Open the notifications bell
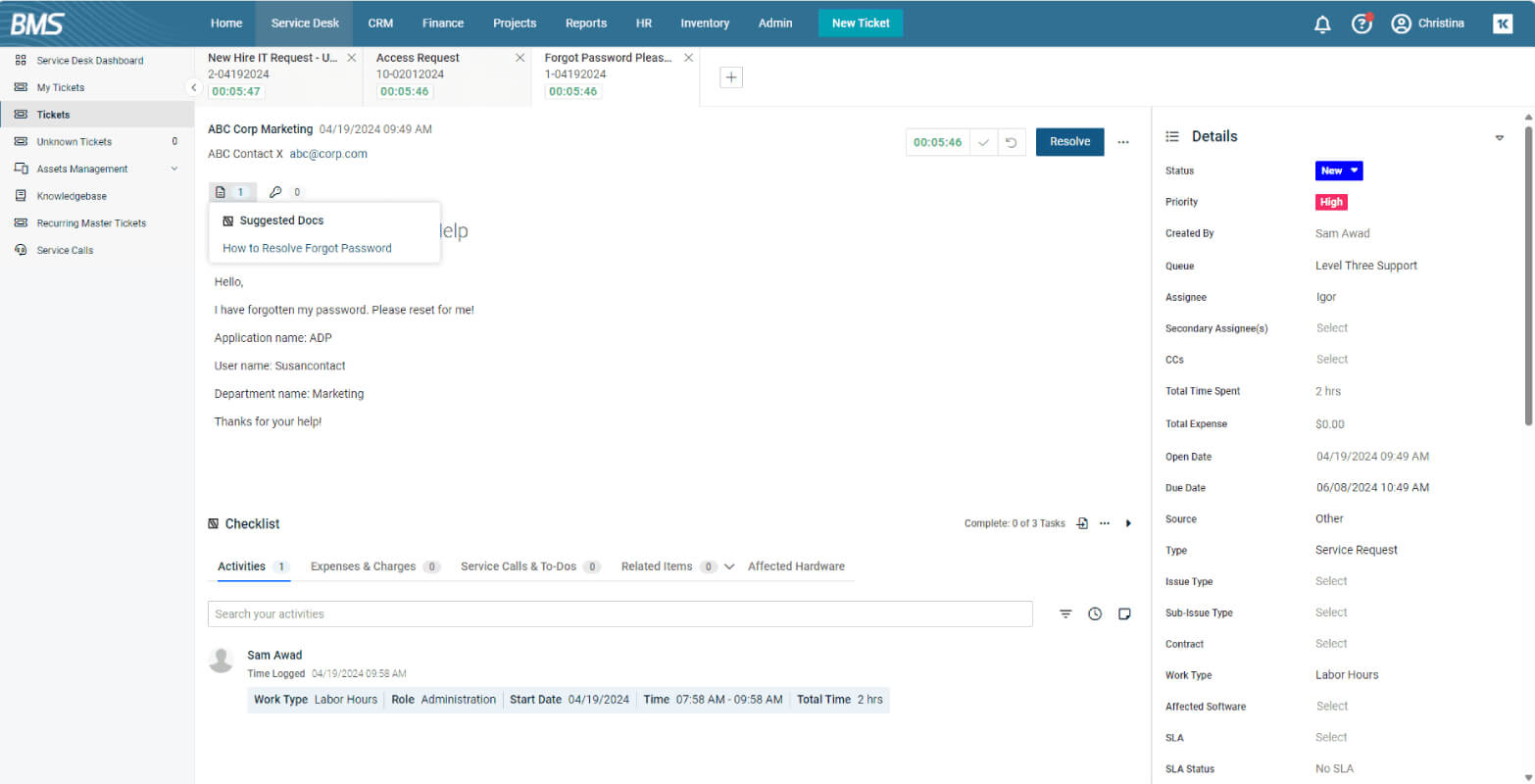This screenshot has width=1535, height=784. pos(1322,24)
